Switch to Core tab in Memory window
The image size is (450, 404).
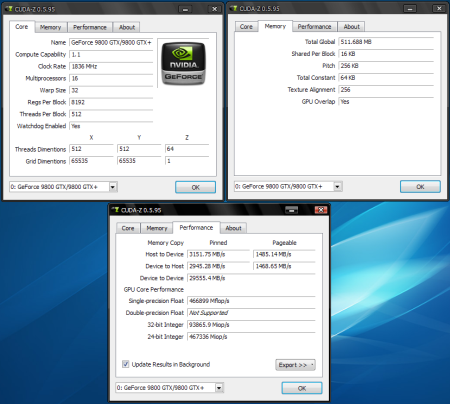[x=246, y=27]
